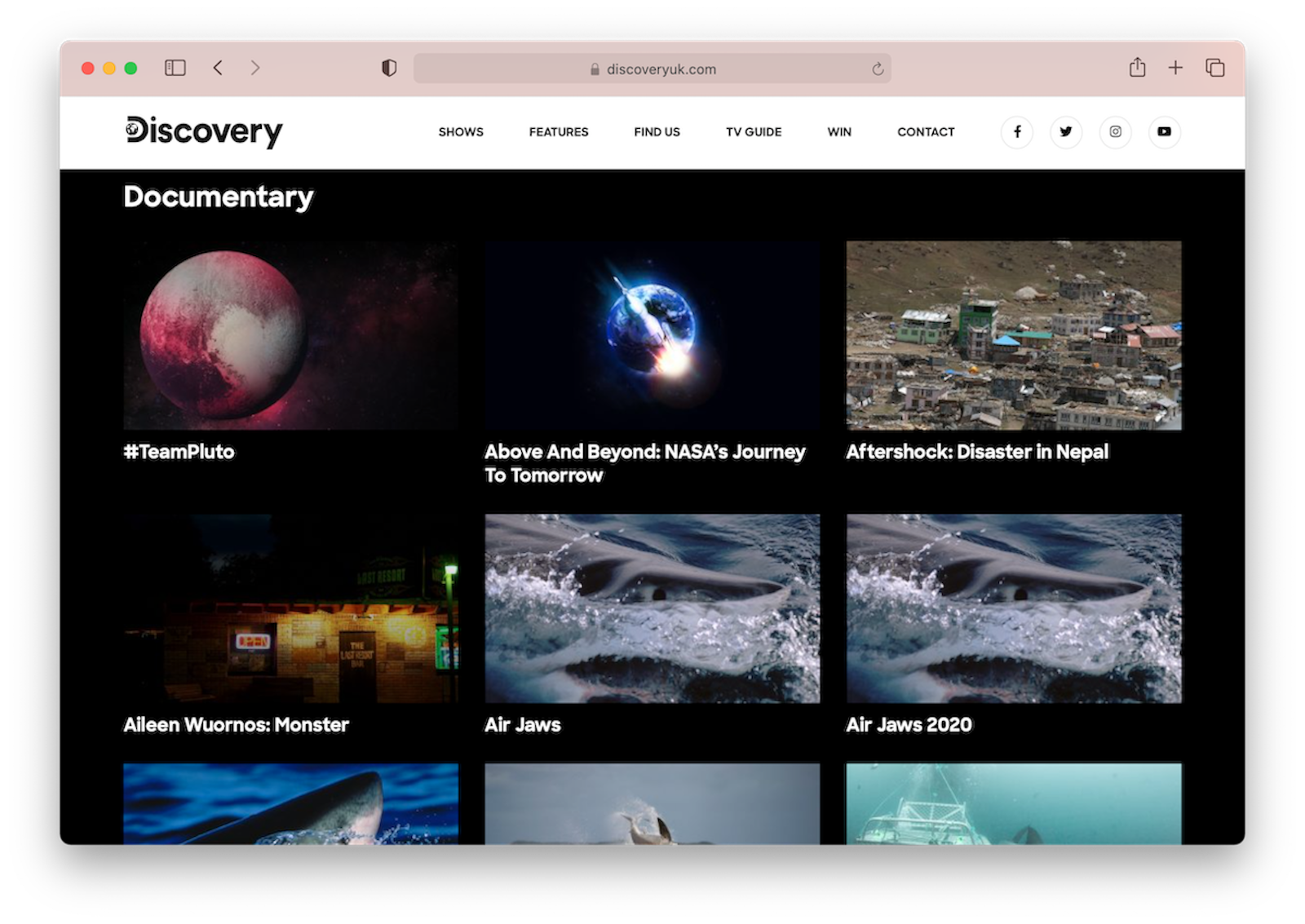1305x924 pixels.
Task: Select FEATURES in navigation
Action: coord(559,132)
